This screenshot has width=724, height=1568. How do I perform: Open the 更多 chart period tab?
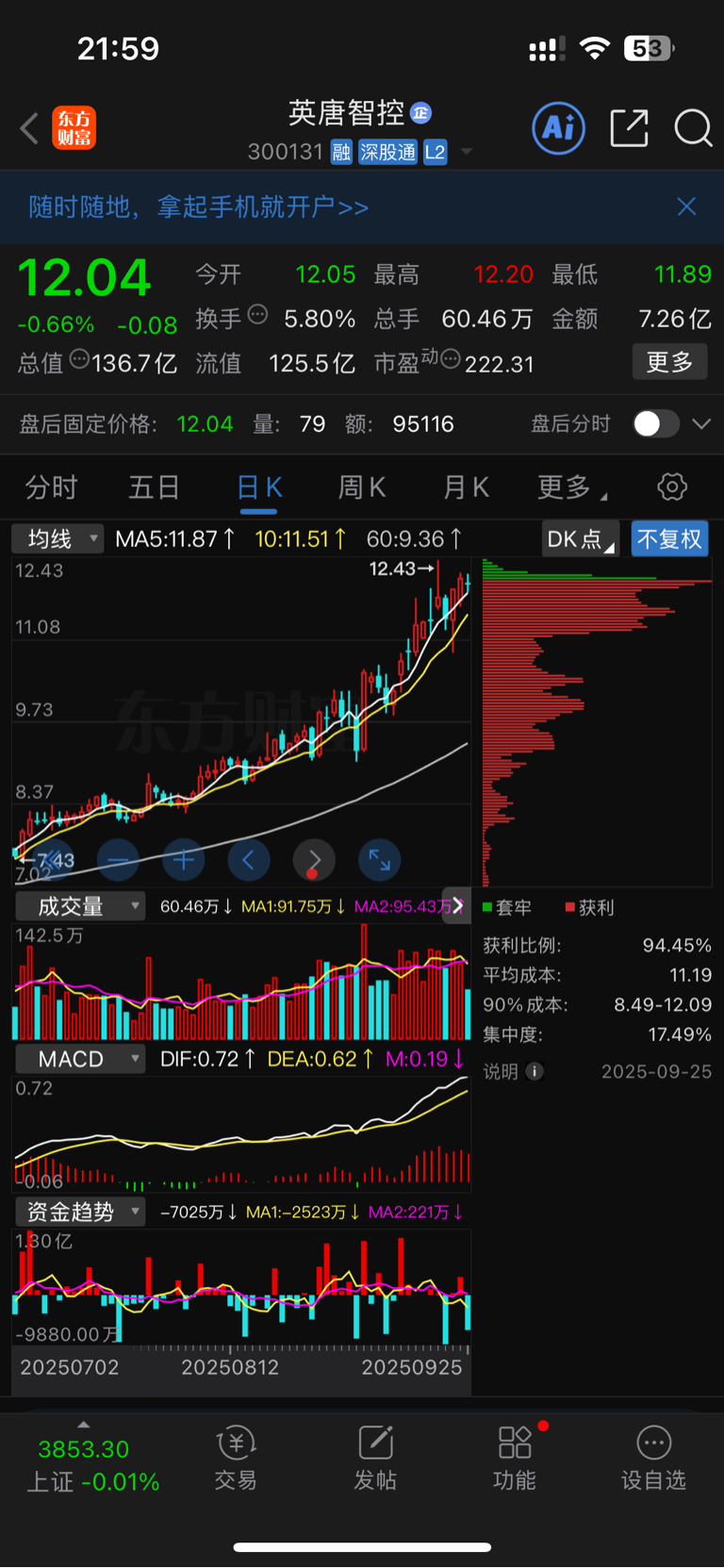tap(571, 487)
